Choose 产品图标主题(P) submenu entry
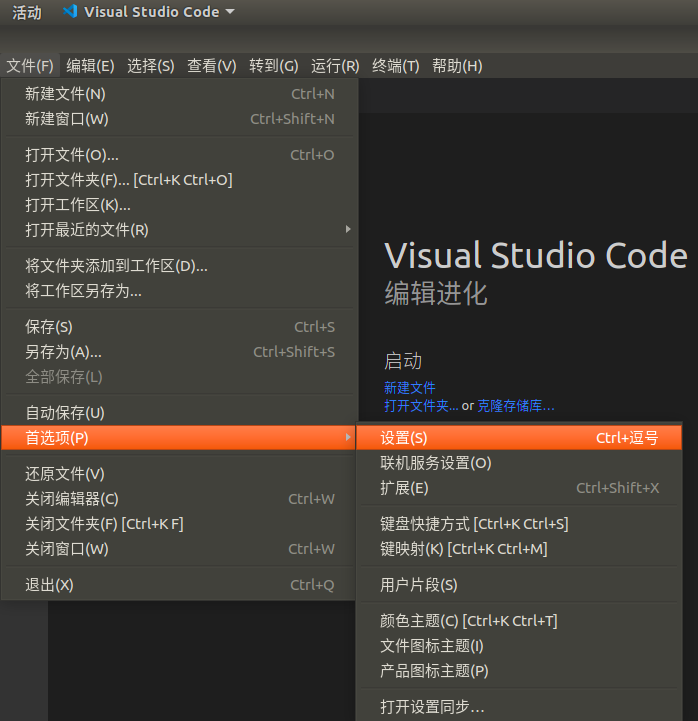This screenshot has height=721, width=698. point(519,671)
